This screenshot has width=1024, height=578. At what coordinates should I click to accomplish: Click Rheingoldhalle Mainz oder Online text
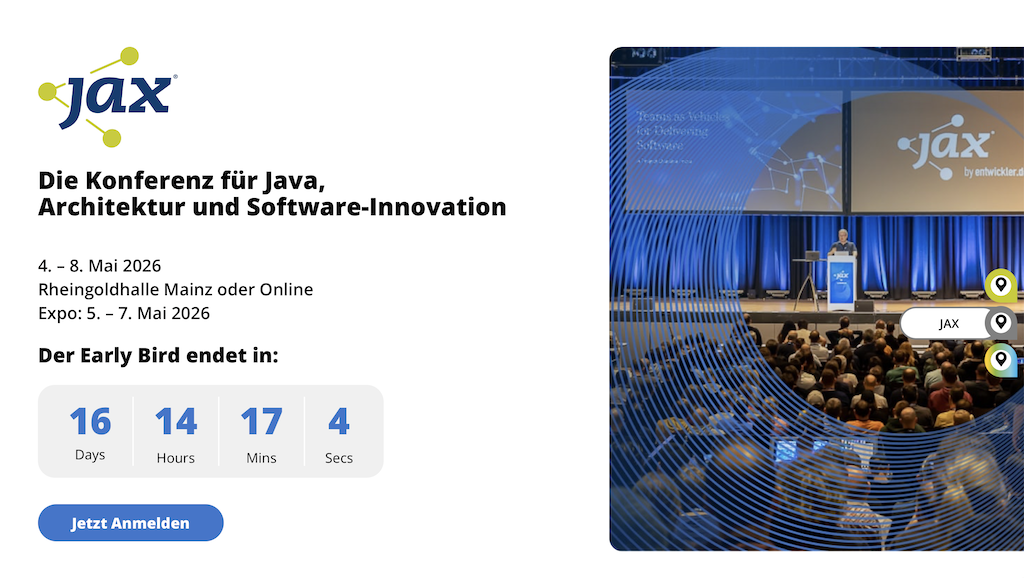(175, 290)
